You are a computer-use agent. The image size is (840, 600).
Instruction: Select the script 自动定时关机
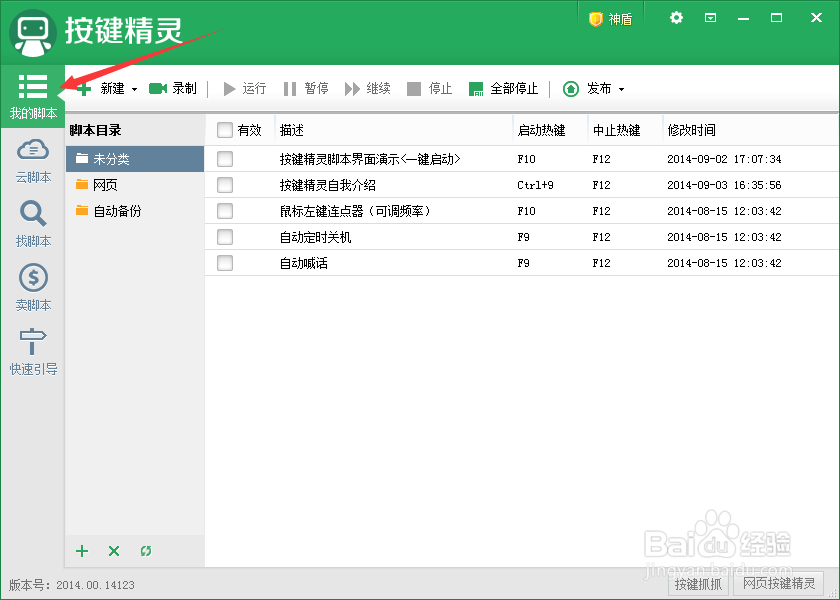315,237
